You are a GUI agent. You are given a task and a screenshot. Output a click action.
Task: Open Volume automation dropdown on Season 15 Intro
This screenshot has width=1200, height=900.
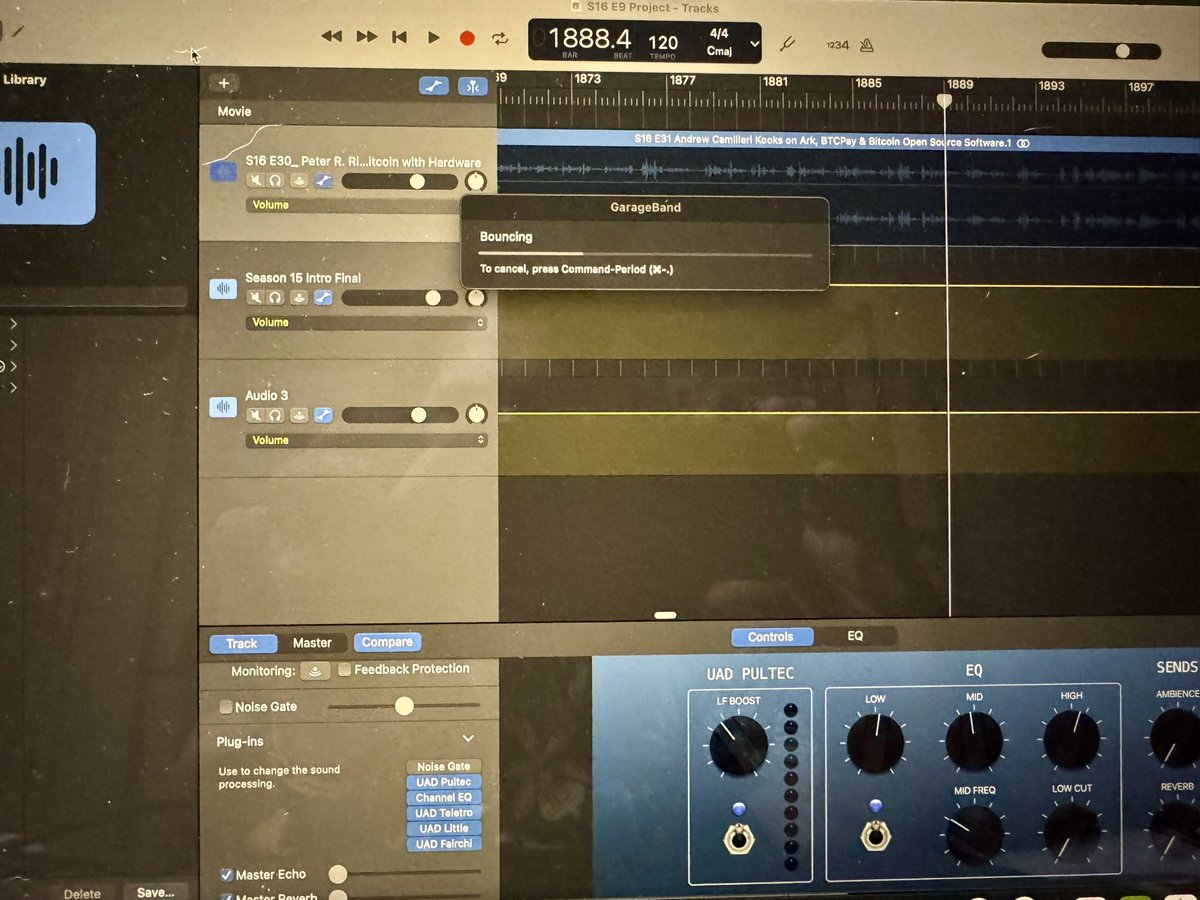click(x=366, y=323)
